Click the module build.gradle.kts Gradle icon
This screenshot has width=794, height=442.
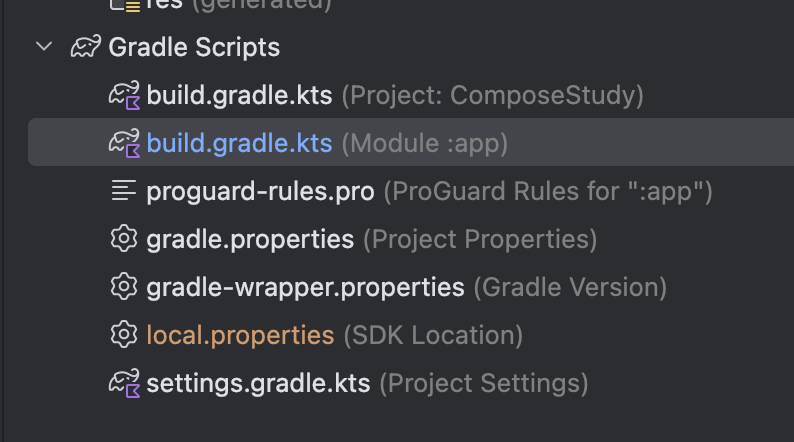(124, 144)
